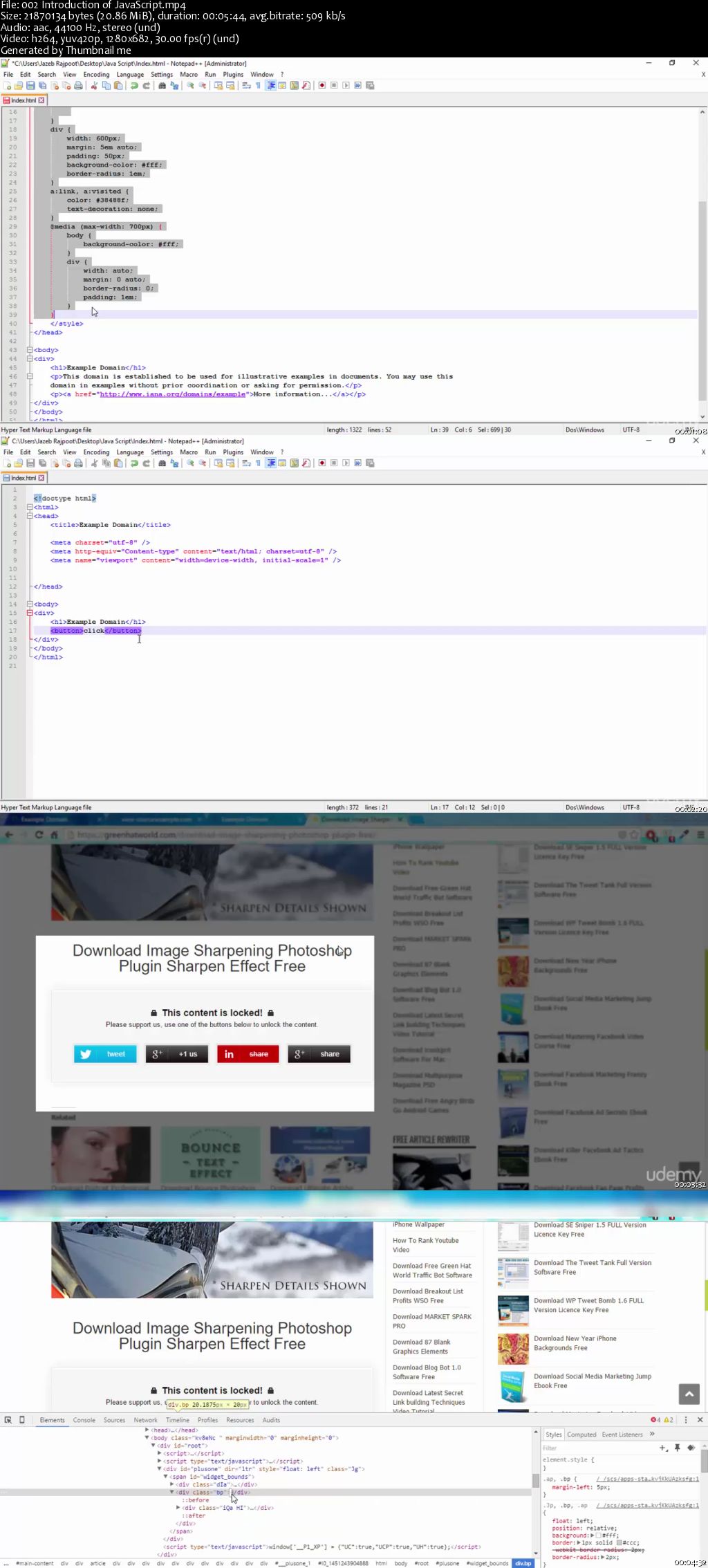Click New file icon in top Notepad++ window
The image size is (708, 1568).
click(x=7, y=86)
